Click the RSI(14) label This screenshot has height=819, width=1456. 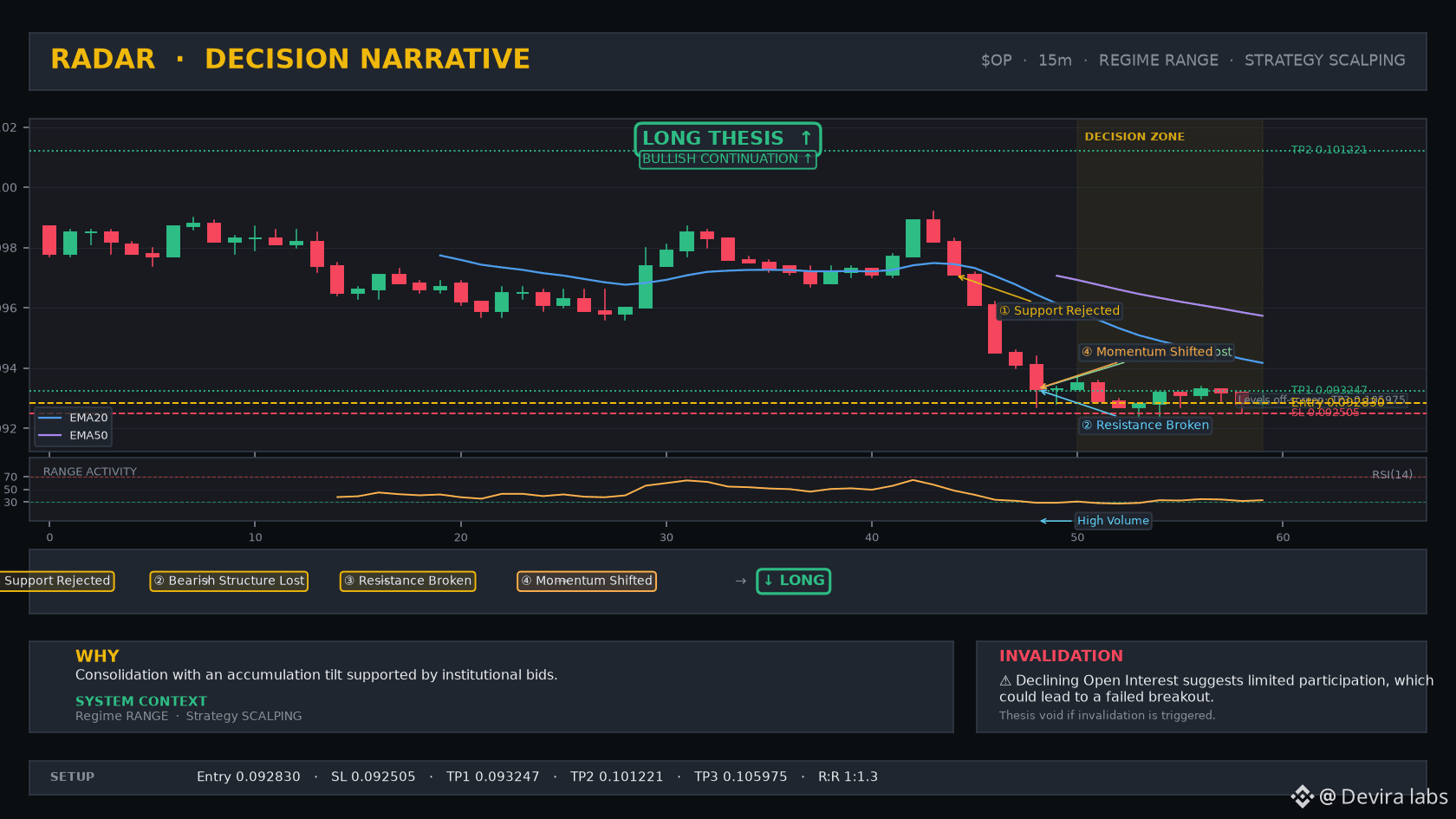[1392, 475]
